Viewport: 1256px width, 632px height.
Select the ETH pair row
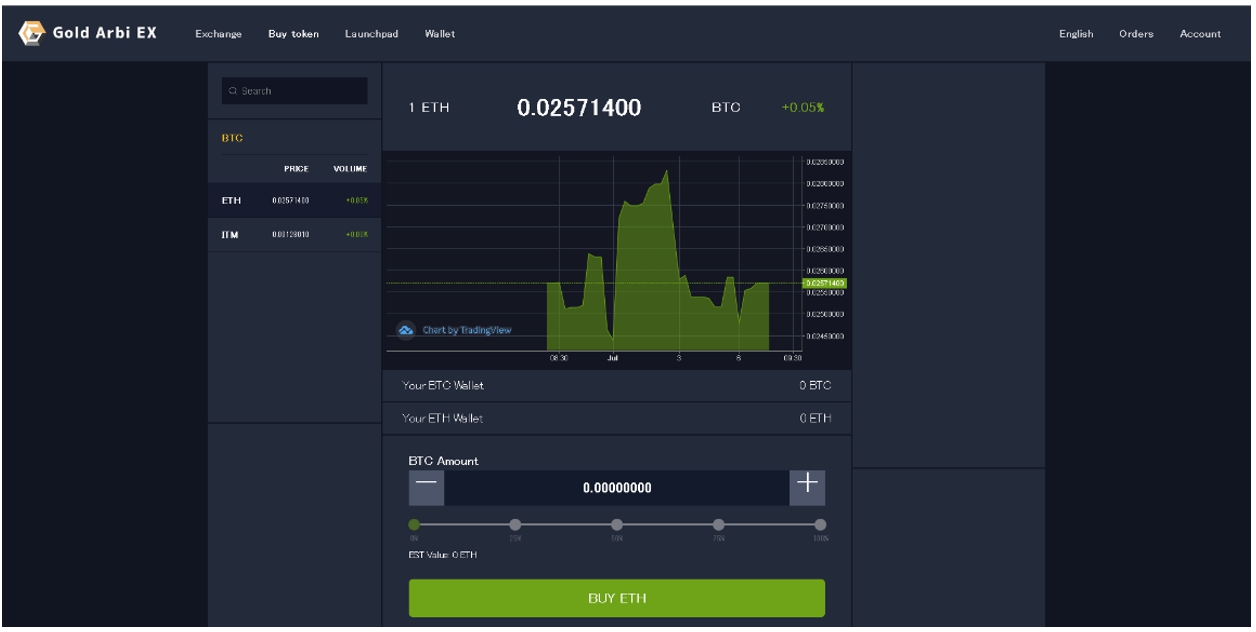pyautogui.click(x=294, y=200)
